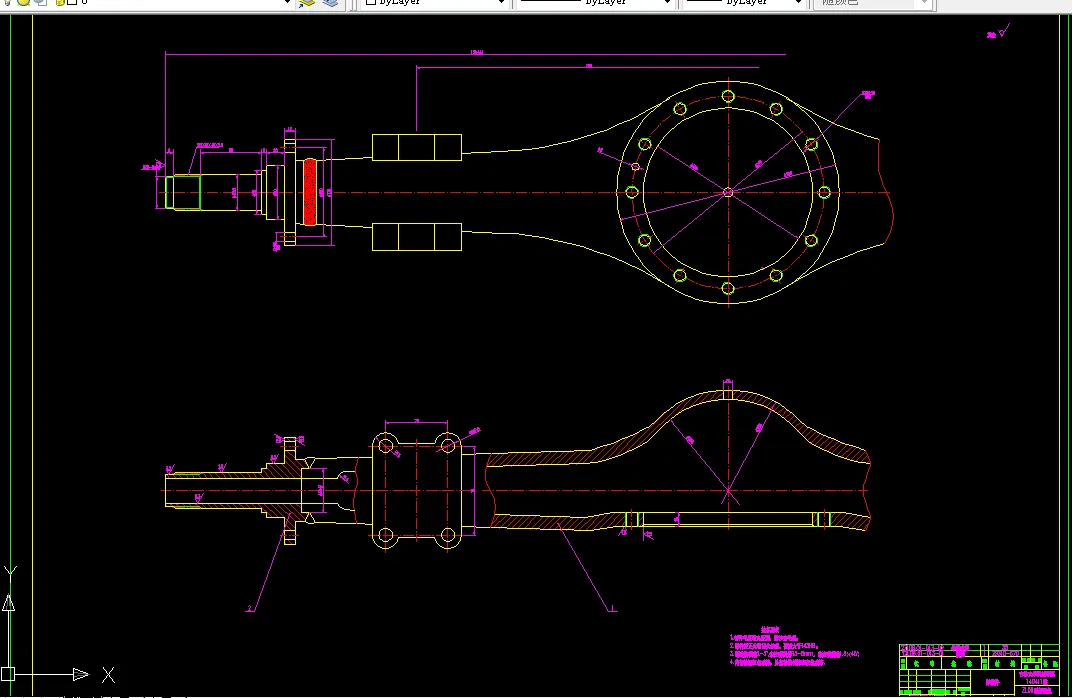Click leader label number 2
Image resolution: width=1072 pixels, height=698 pixels.
point(250,608)
